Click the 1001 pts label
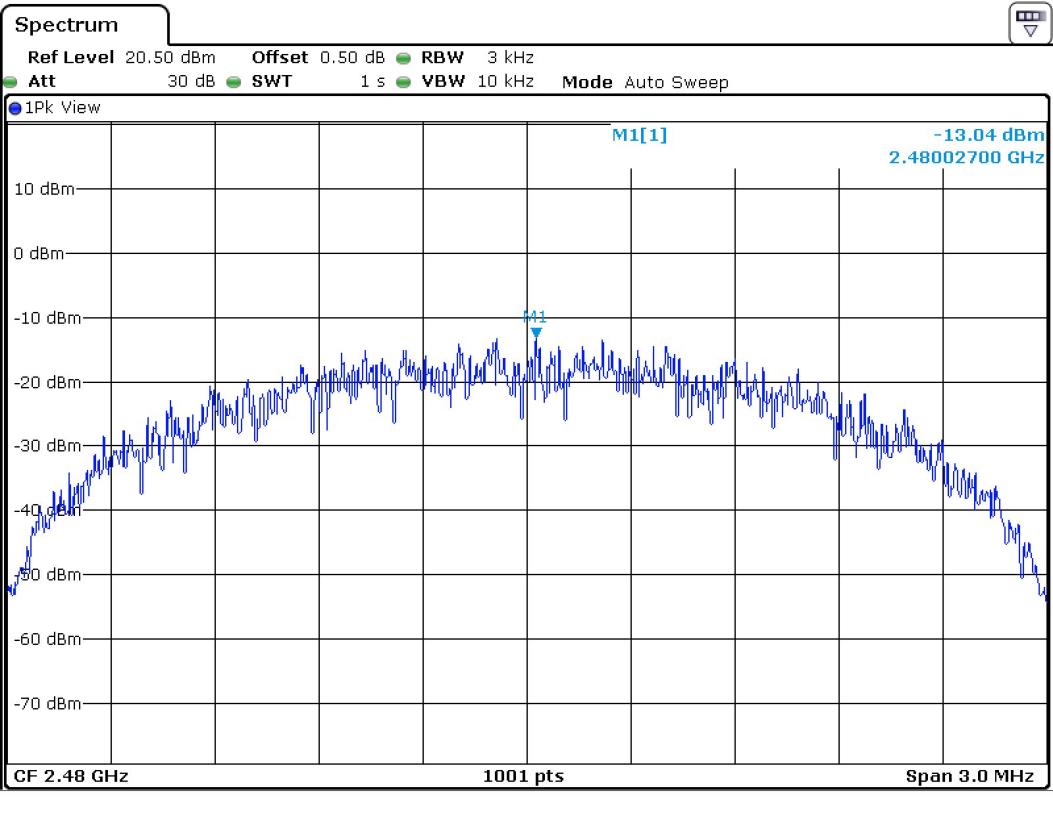The width and height of the screenshot is (1053, 820). coord(523,776)
